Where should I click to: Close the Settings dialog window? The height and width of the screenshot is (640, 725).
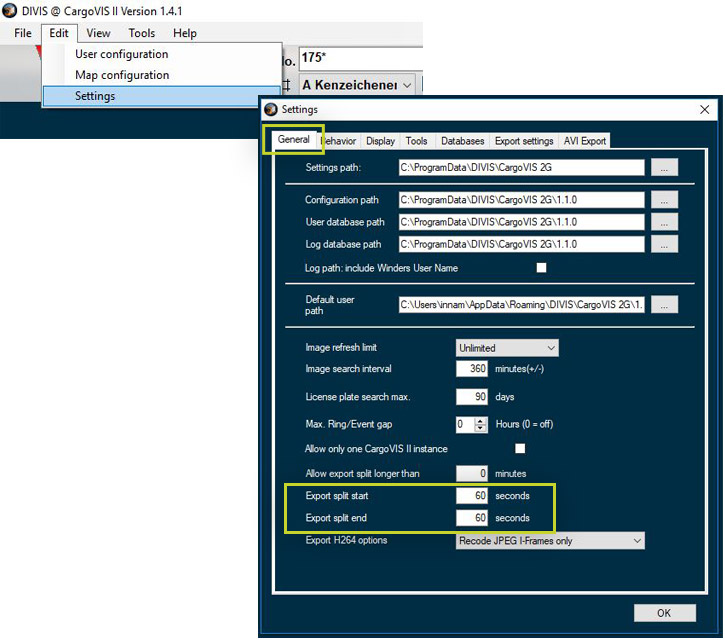tap(704, 110)
